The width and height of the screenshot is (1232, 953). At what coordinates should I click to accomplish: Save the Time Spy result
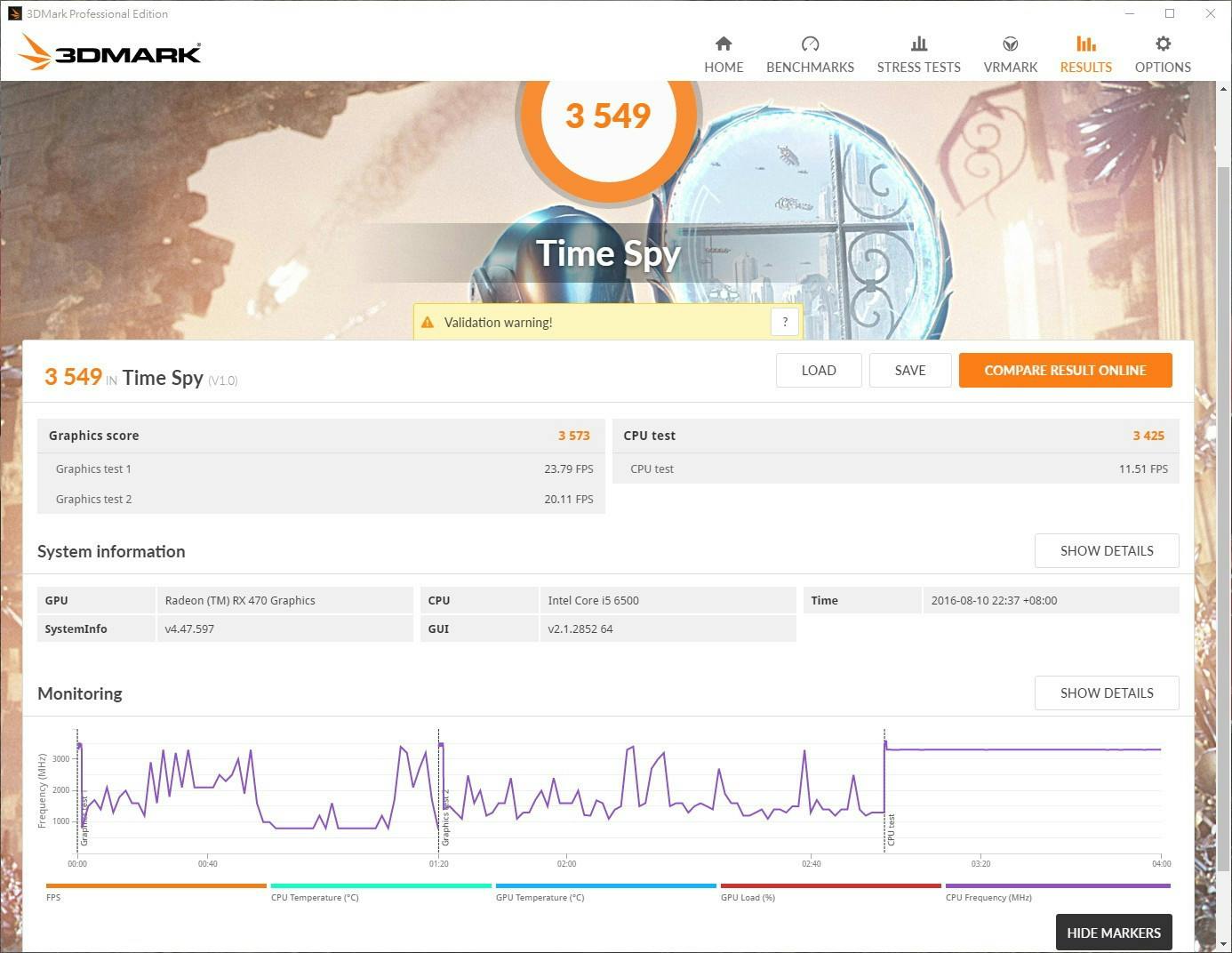[x=909, y=371]
